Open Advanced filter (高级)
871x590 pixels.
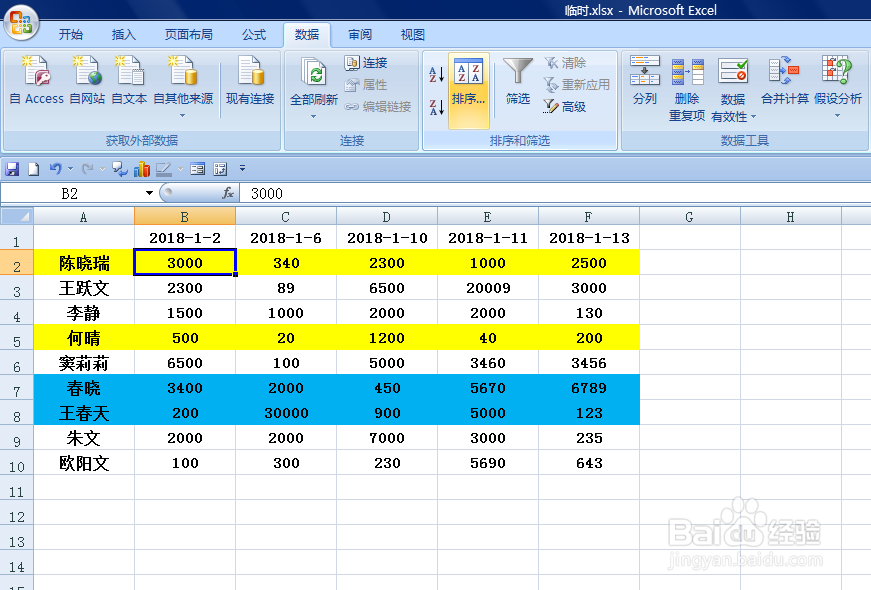[565, 106]
